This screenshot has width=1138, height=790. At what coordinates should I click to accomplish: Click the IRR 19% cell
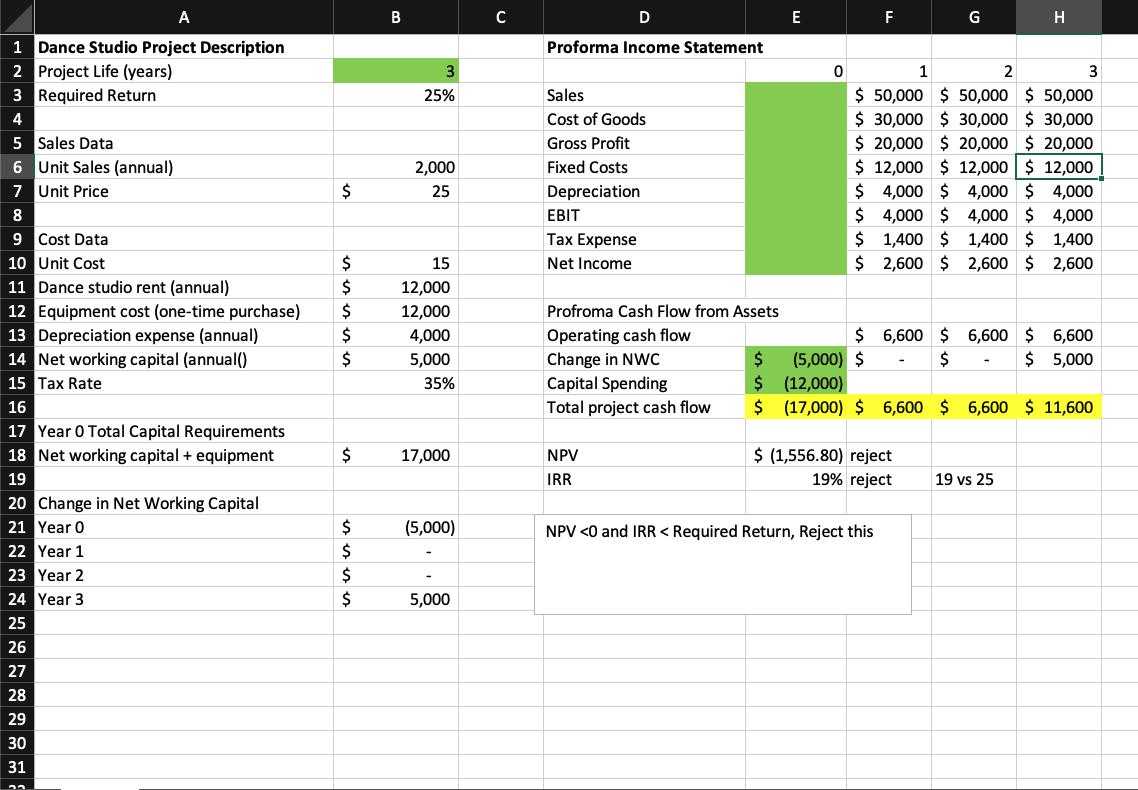pos(795,479)
